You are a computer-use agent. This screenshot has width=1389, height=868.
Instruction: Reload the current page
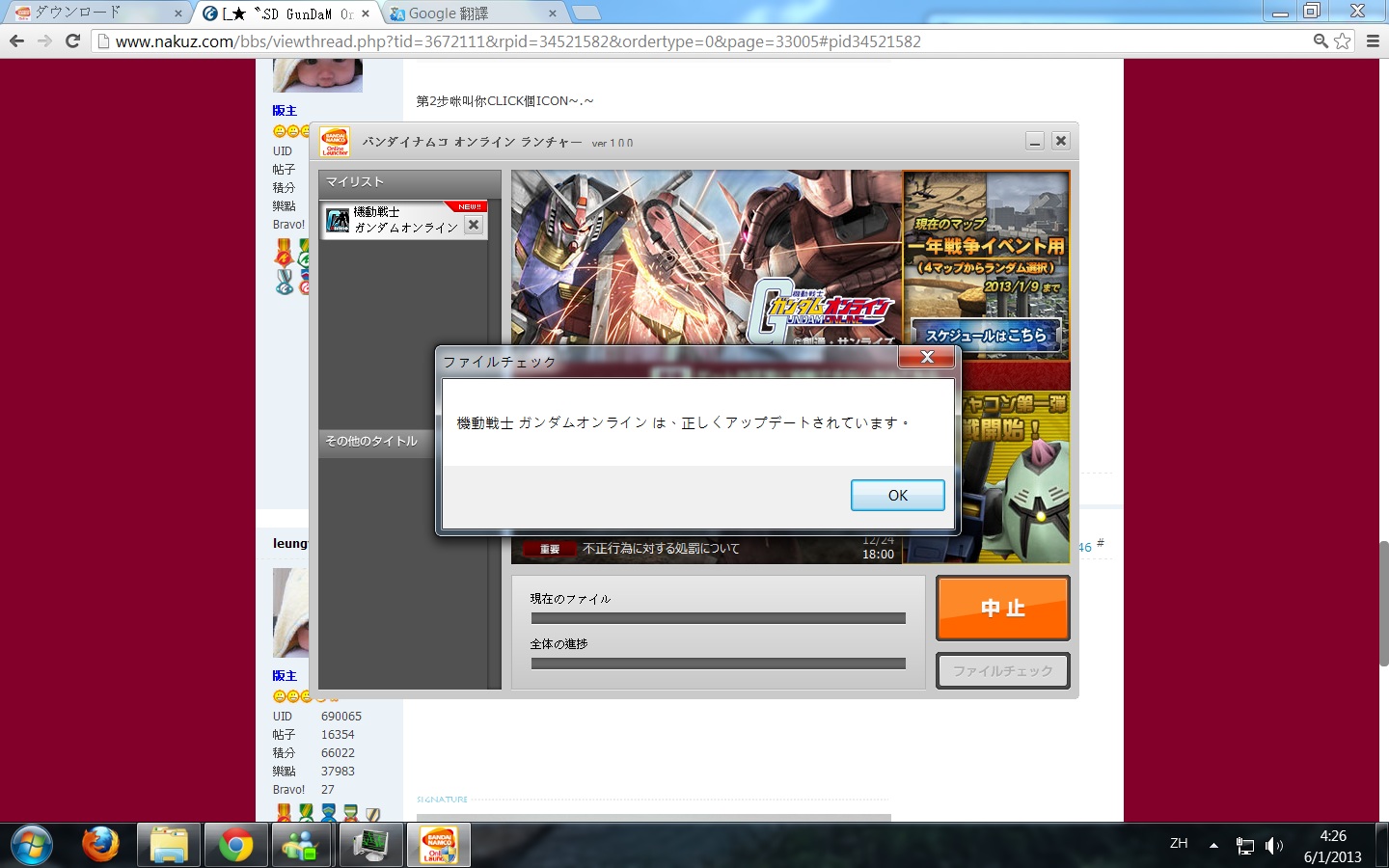tap(72, 41)
